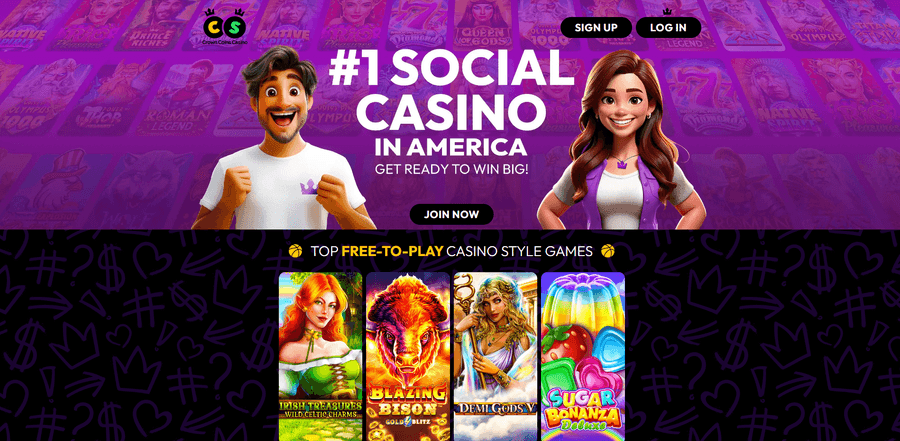
Task: Click the crown pendant on the woman's necklace
Action: [x=620, y=163]
